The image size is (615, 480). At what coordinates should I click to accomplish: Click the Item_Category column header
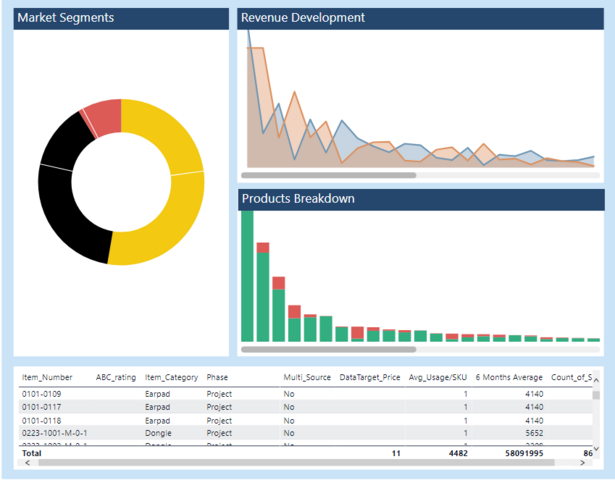point(171,377)
